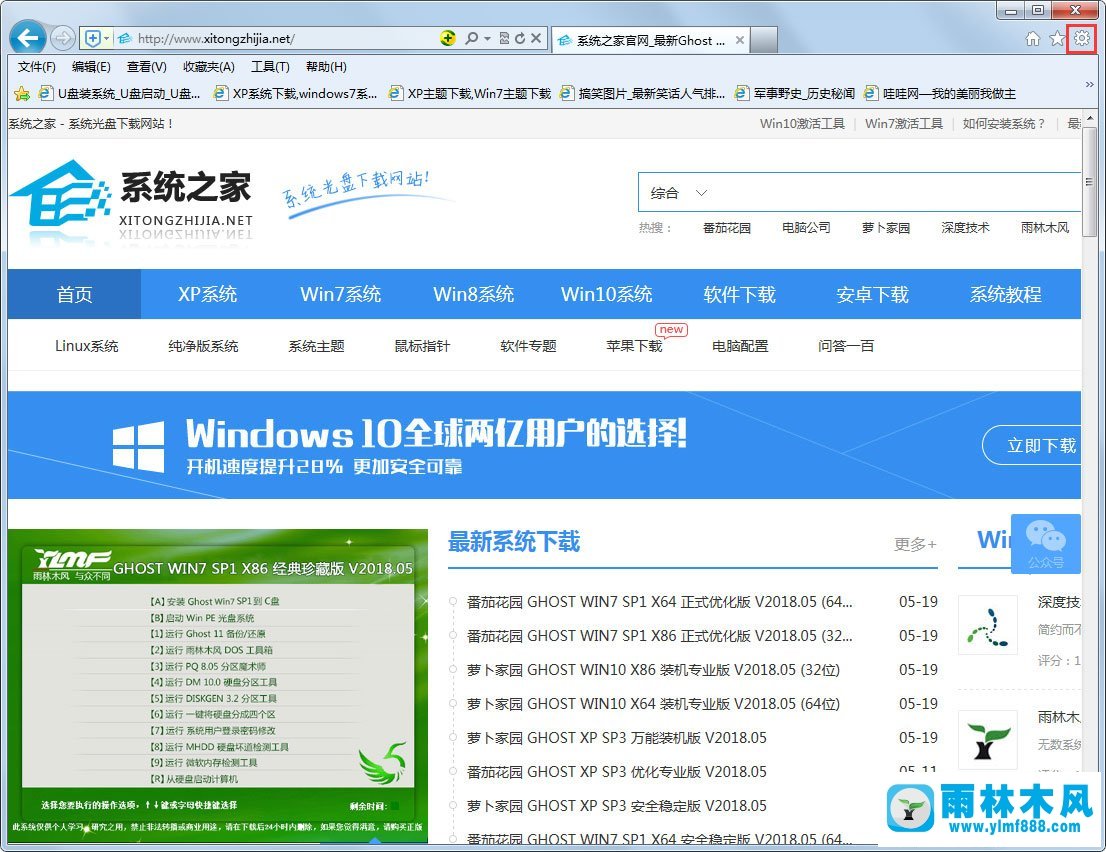Close the 系统之家官网 tab
The image size is (1106, 852).
point(739,40)
